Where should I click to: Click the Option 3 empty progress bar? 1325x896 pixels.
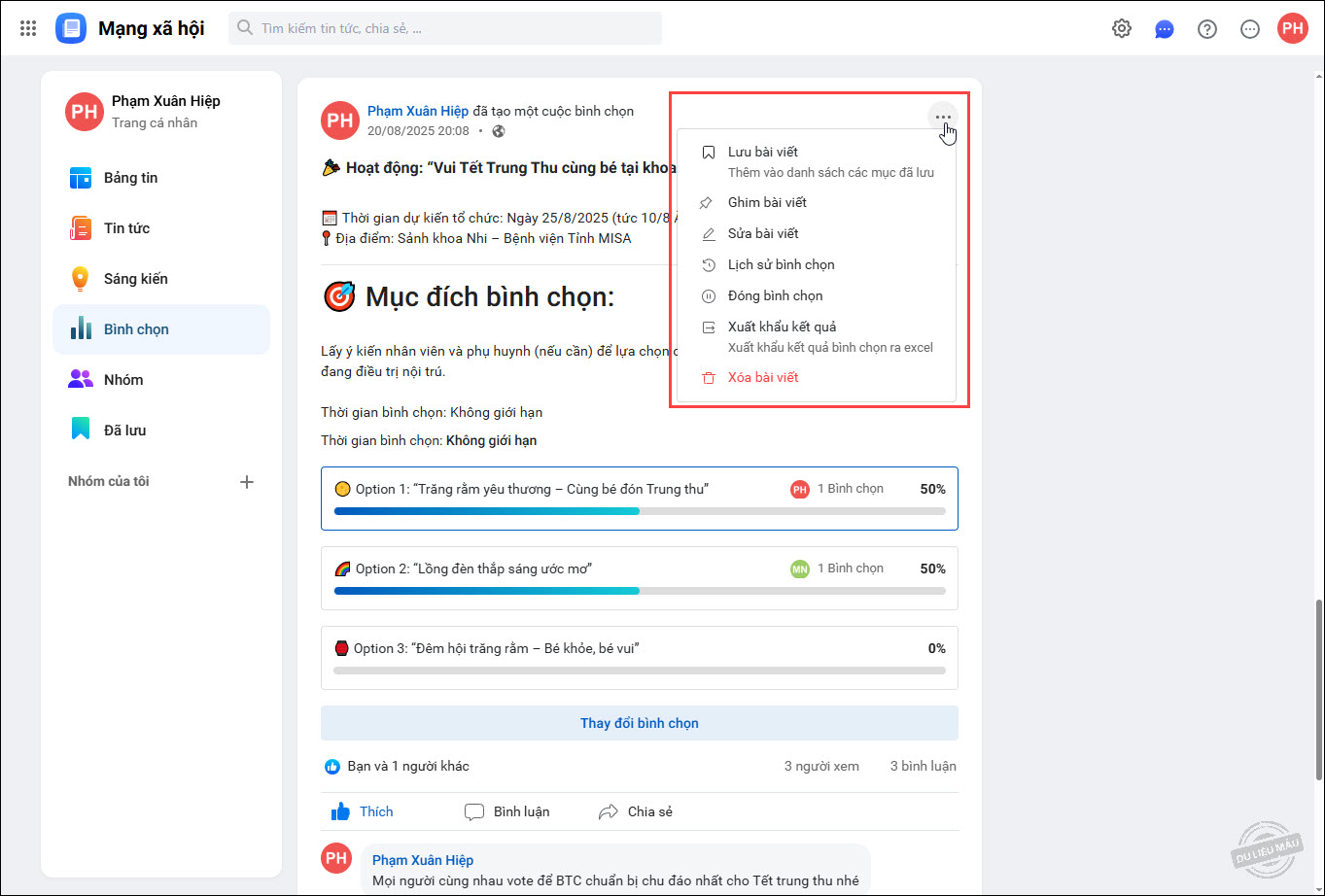coord(640,671)
